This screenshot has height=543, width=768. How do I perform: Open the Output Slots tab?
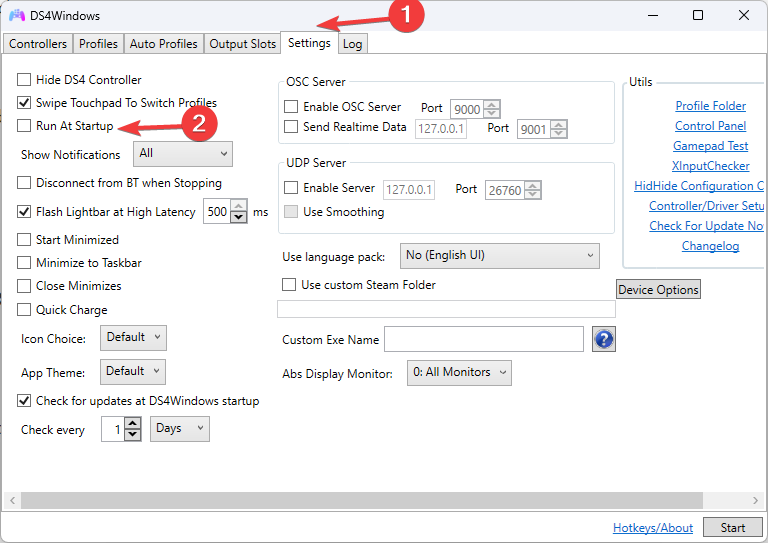coord(242,44)
